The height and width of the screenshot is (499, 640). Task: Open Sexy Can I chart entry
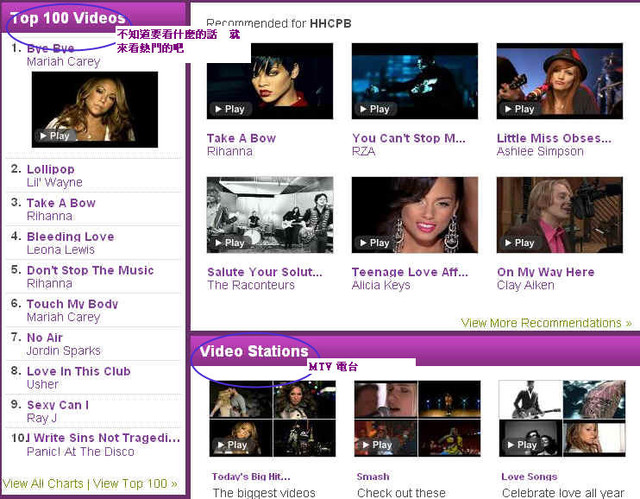coord(58,405)
